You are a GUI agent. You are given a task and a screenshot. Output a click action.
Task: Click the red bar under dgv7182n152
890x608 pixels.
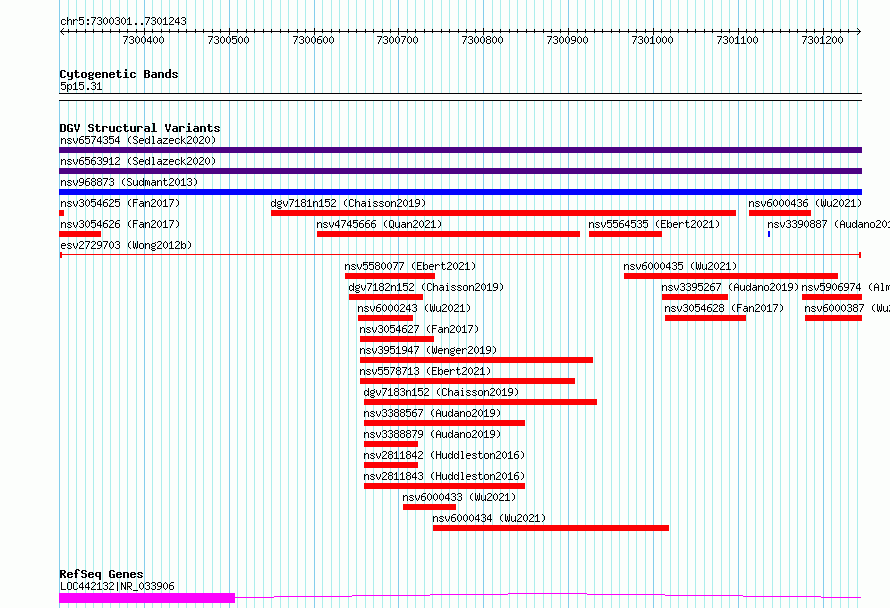386,297
